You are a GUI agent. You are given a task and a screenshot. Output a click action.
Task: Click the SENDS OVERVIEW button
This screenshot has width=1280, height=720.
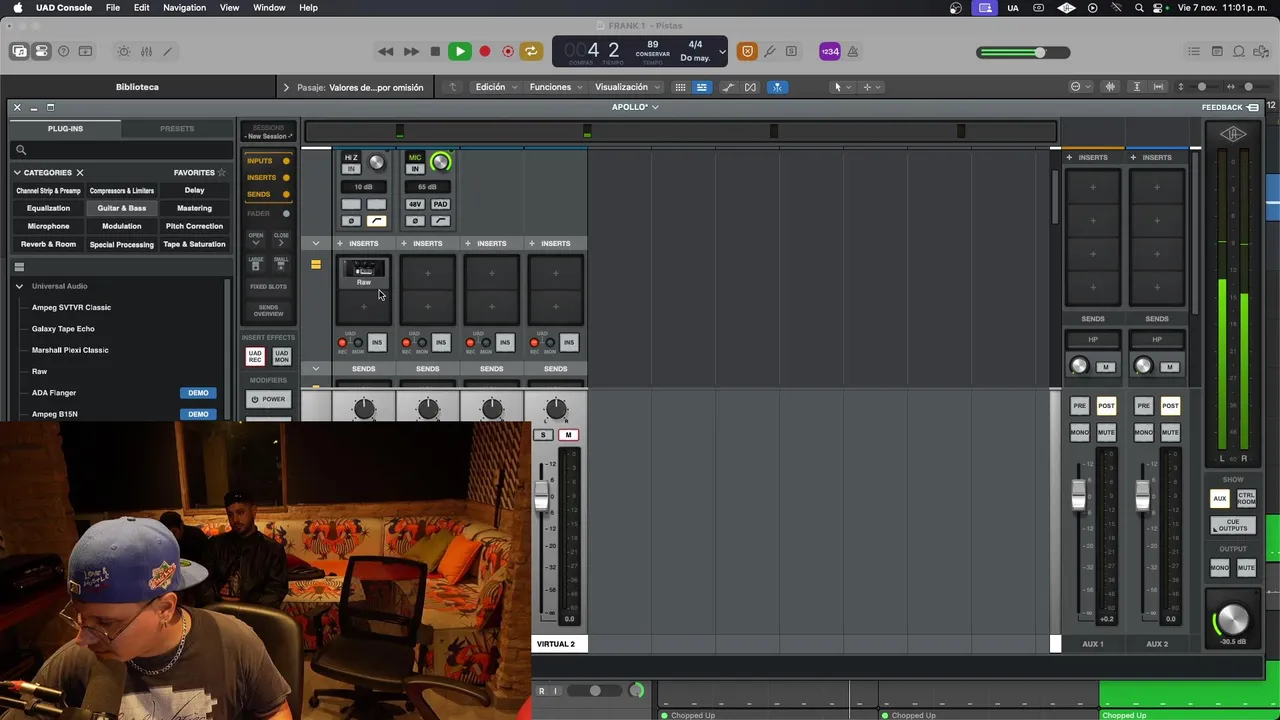pos(268,311)
